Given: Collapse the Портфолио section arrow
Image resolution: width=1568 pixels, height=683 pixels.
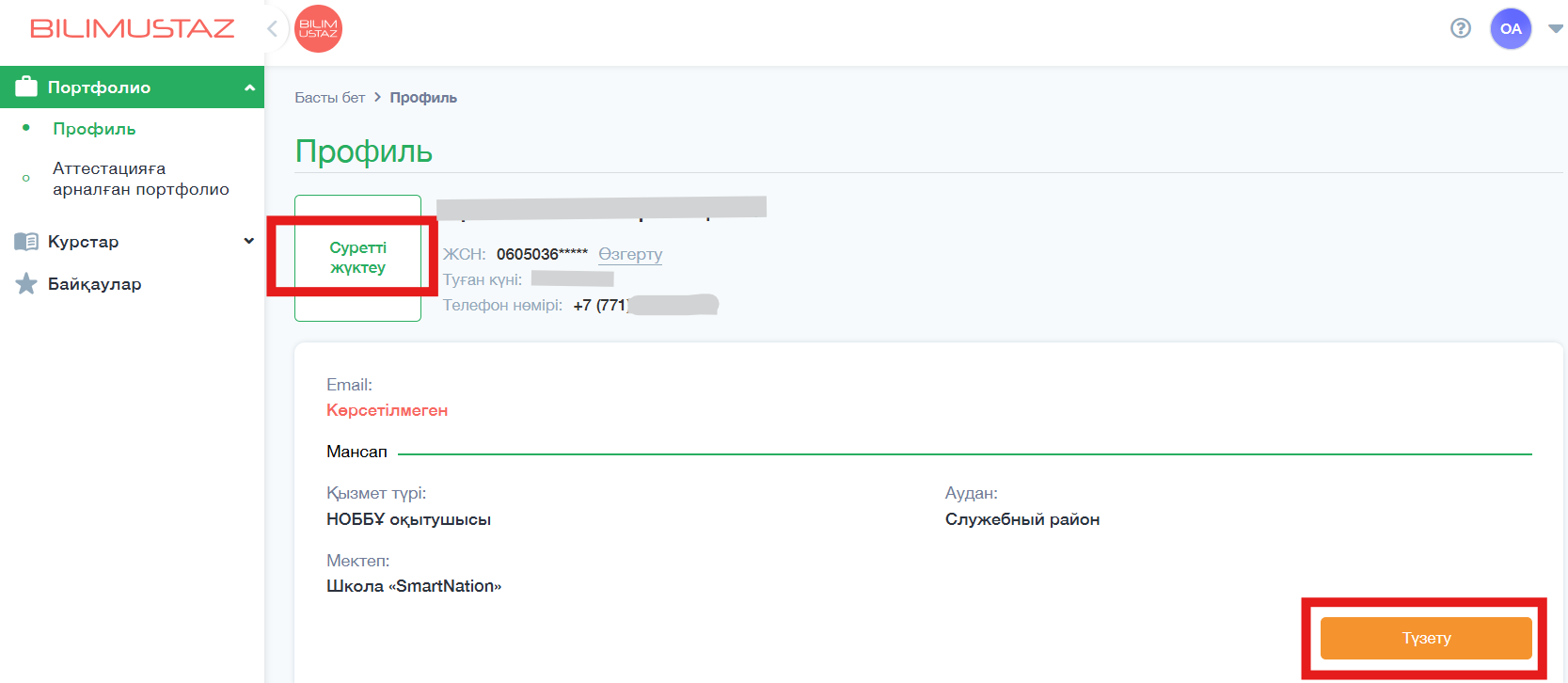Looking at the screenshot, I should [249, 87].
